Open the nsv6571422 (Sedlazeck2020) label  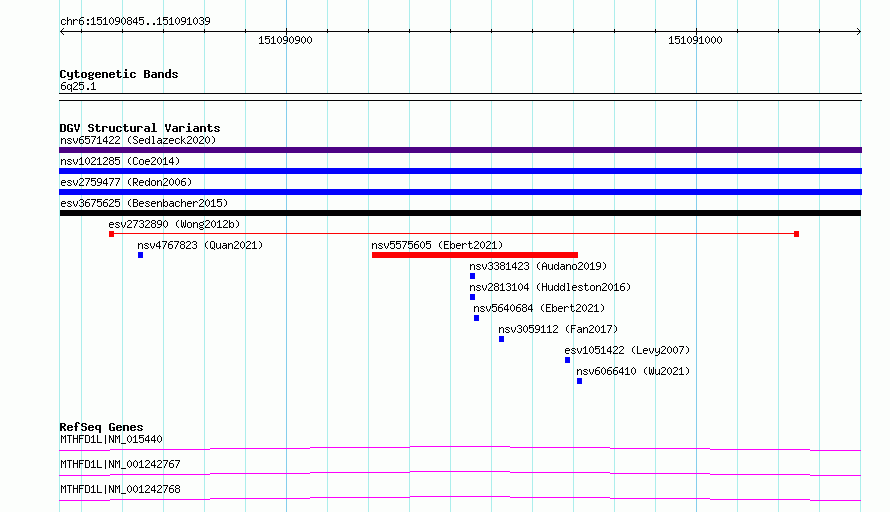pos(138,140)
